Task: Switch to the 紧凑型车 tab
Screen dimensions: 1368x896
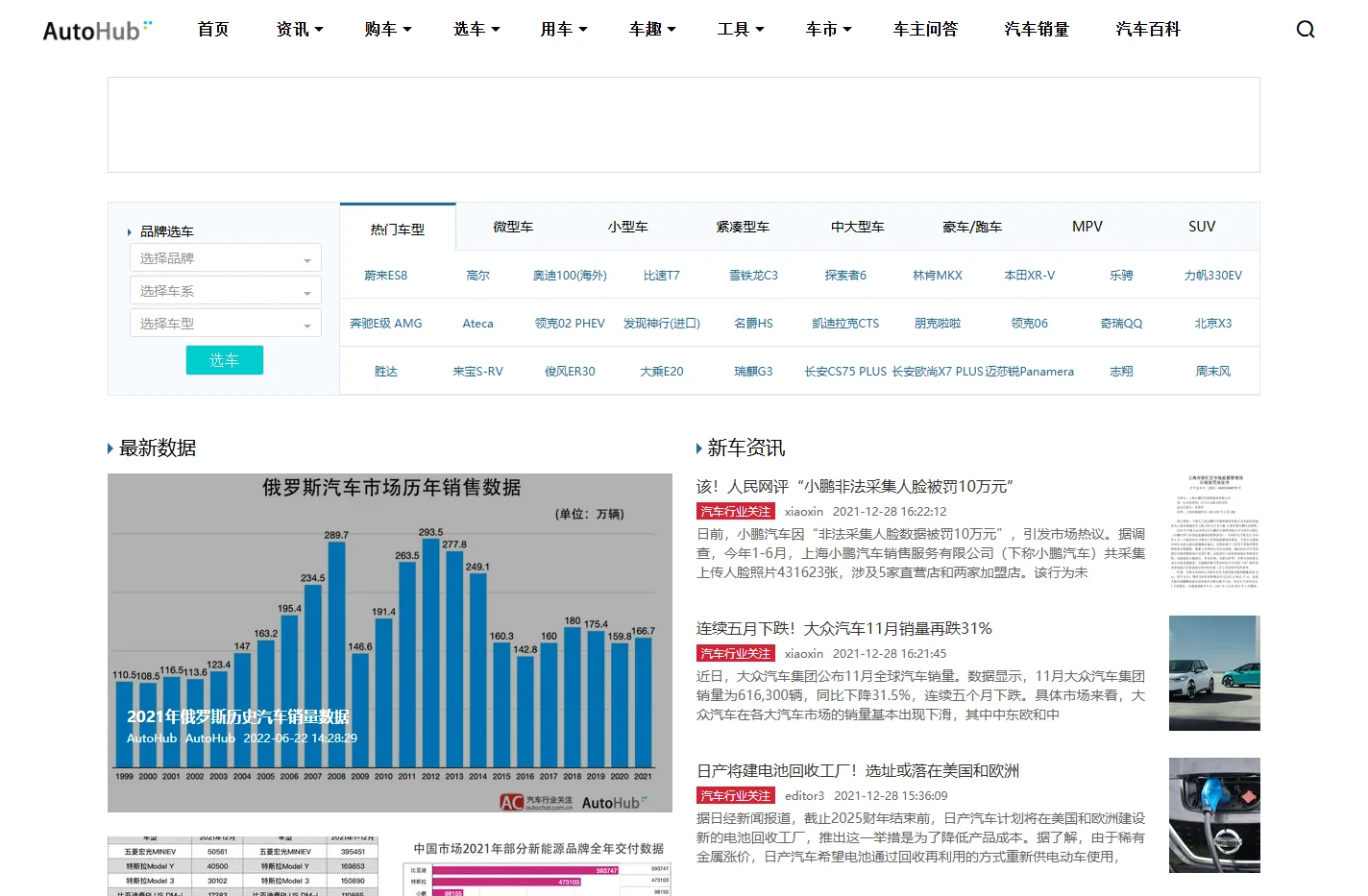Action: tap(743, 227)
